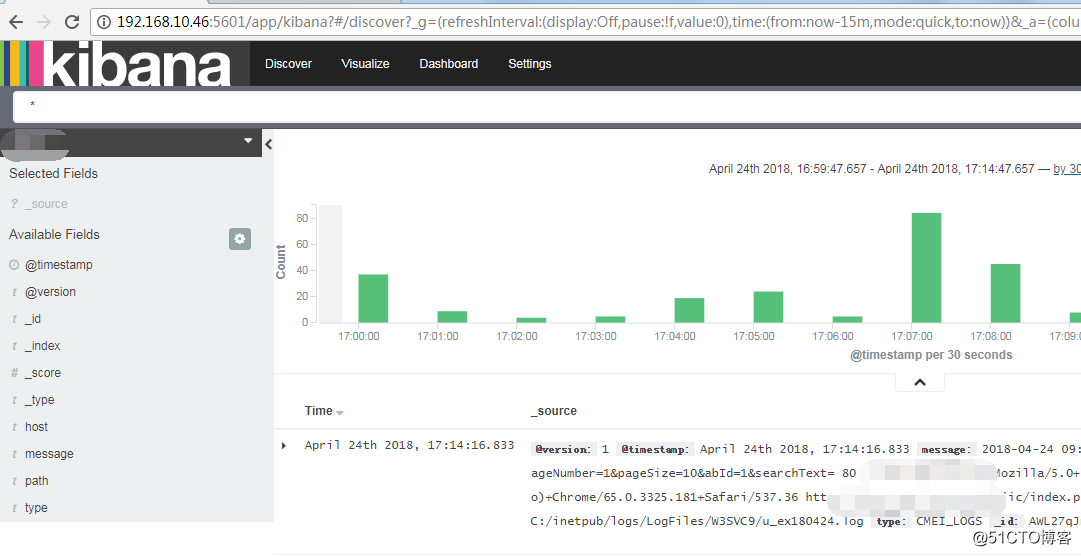
Task: Open the Dashboard tab
Action: (449, 63)
